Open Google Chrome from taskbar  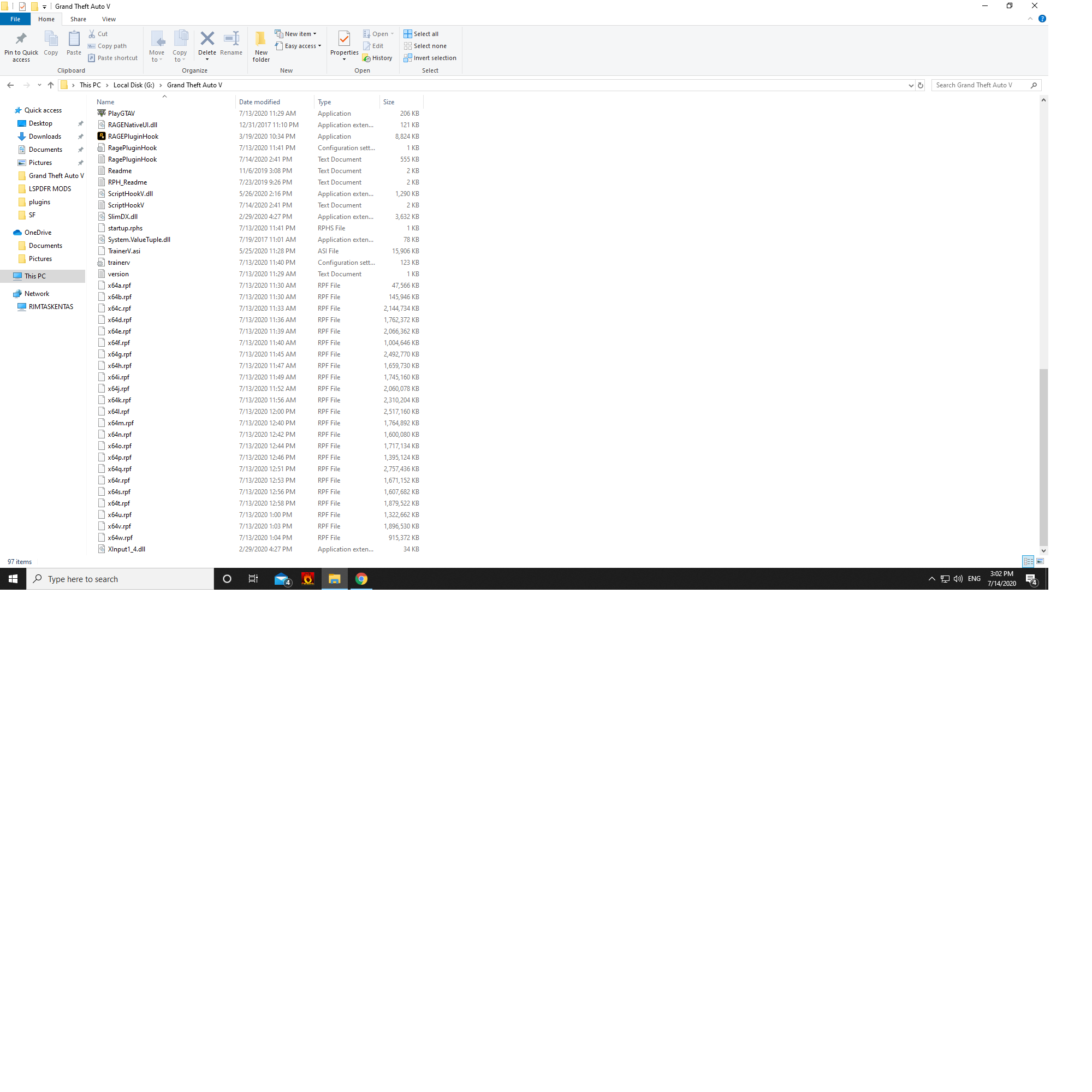point(361,579)
